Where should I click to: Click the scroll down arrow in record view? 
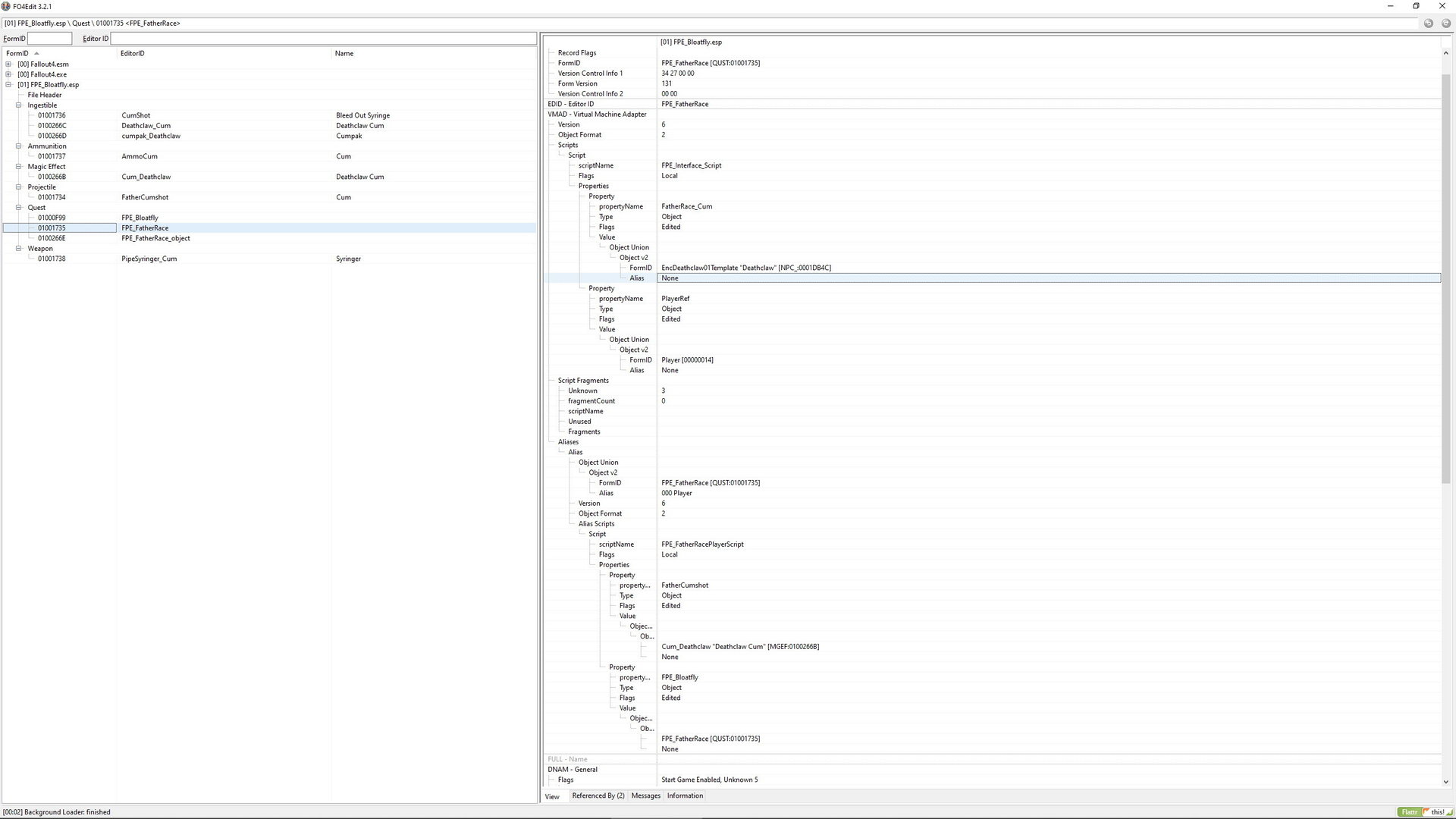[1446, 782]
